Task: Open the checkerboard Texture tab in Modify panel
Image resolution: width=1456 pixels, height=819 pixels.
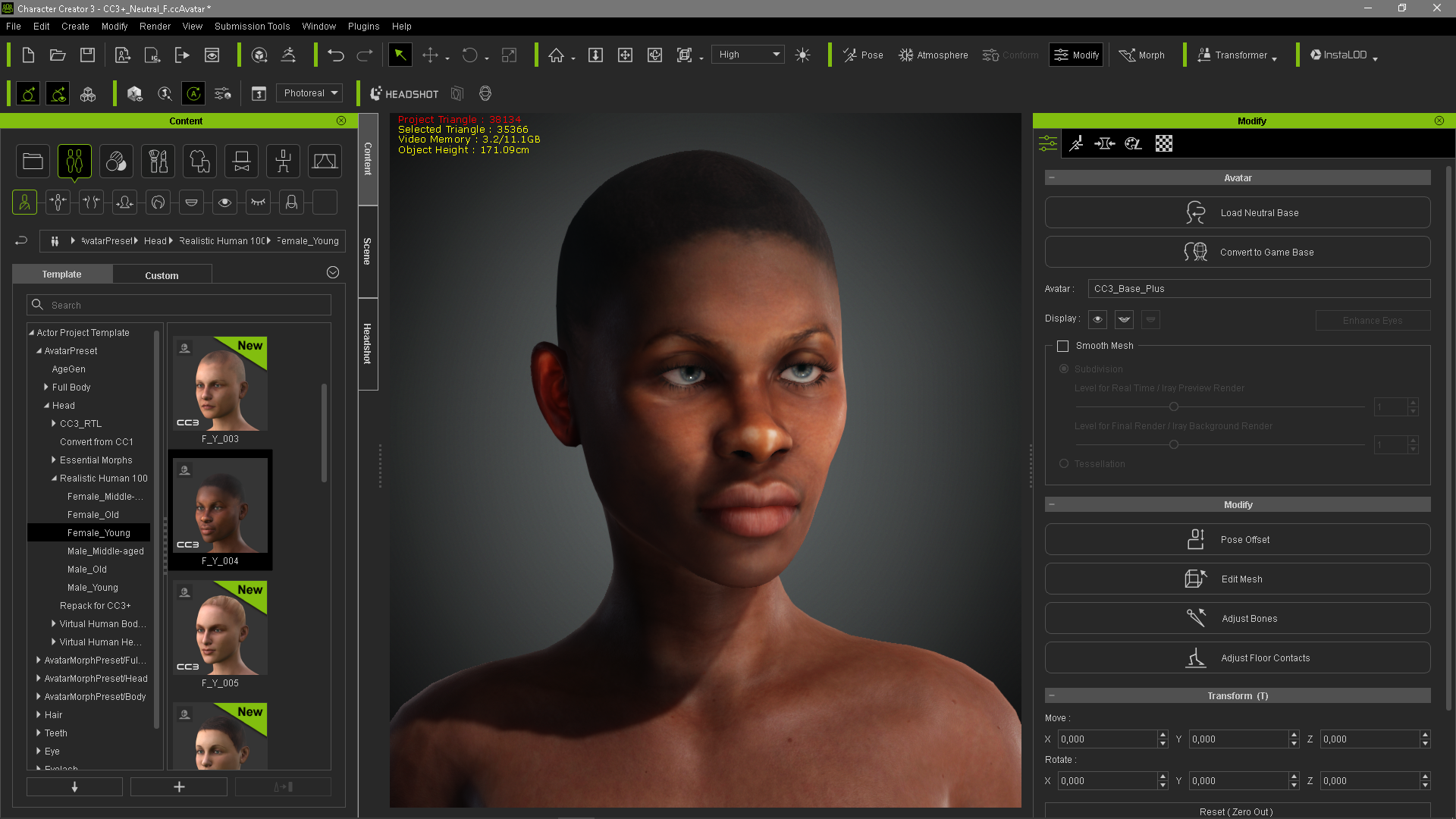Action: pyautogui.click(x=1163, y=143)
